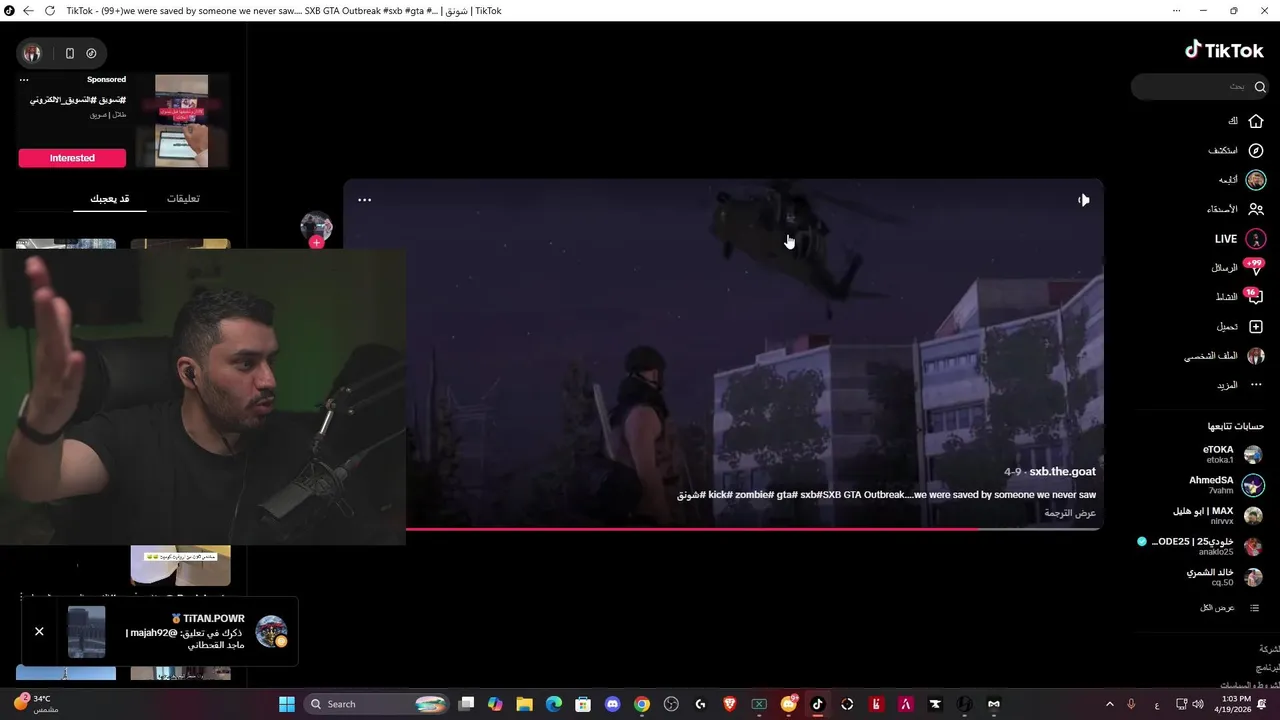Screen dimensions: 1280x720
Task: Click the TikTok taskbar icon
Action: click(x=818, y=704)
